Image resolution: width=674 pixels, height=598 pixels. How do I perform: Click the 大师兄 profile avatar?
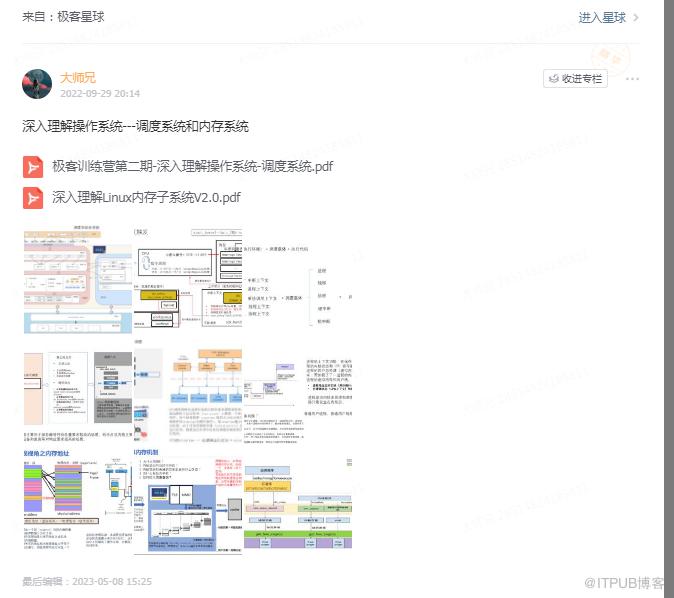pyautogui.click(x=37, y=84)
